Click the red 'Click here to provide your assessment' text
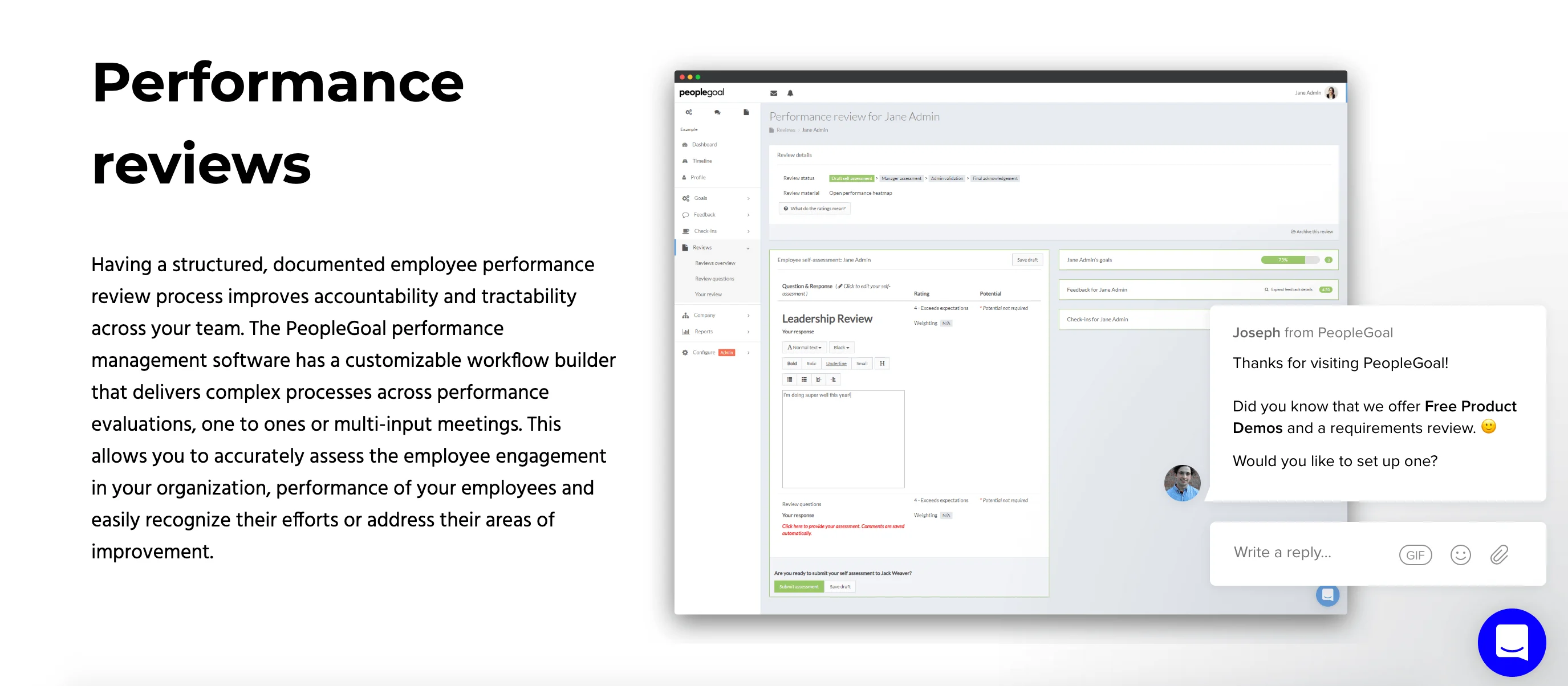The image size is (1568, 686). point(843,530)
